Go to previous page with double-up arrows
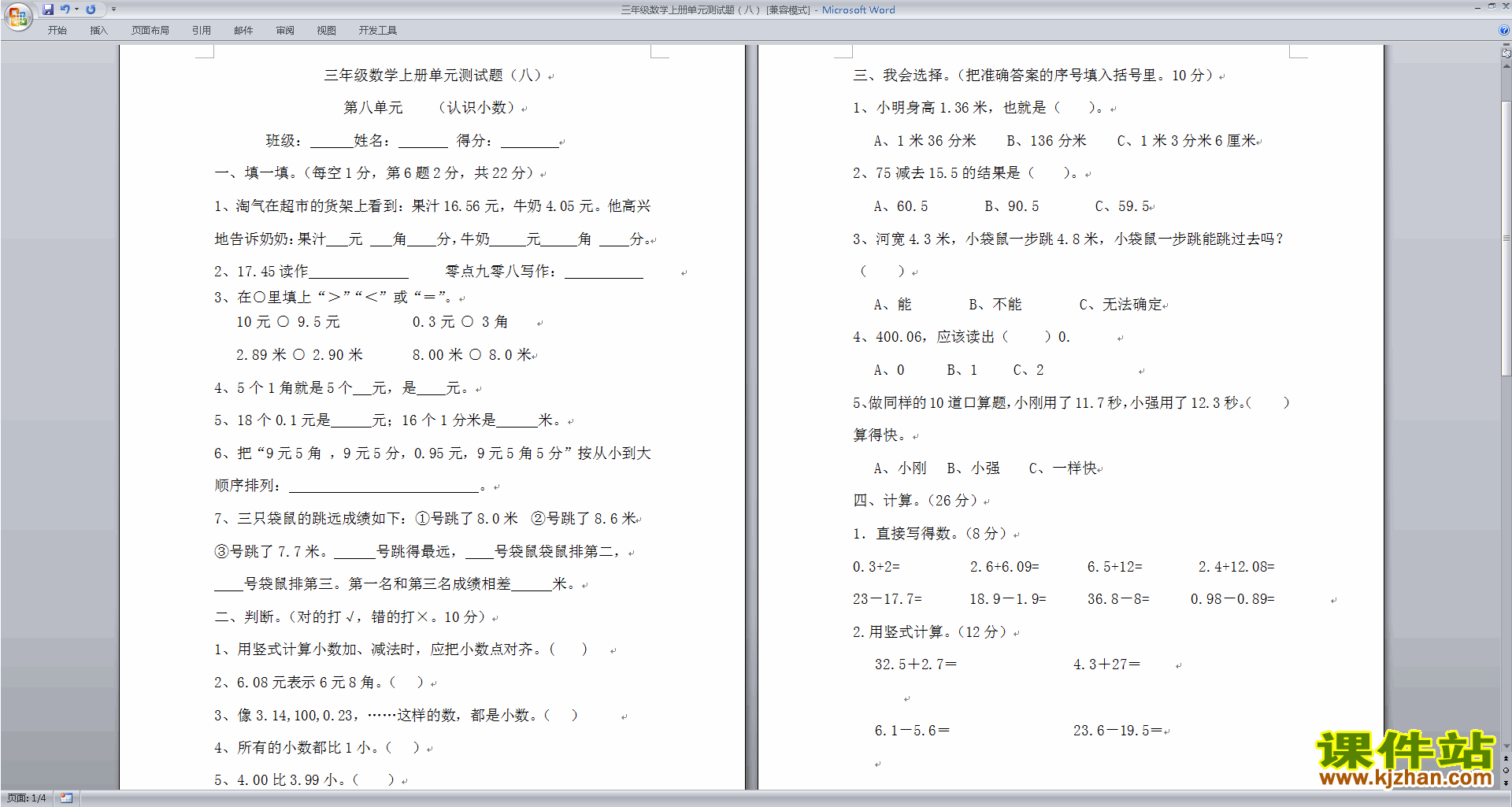 click(1506, 758)
